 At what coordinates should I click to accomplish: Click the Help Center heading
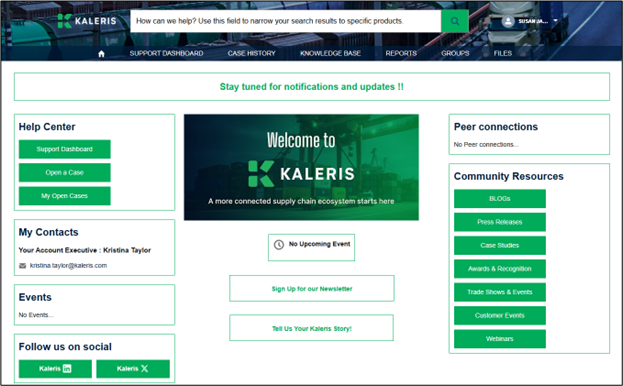(x=47, y=127)
